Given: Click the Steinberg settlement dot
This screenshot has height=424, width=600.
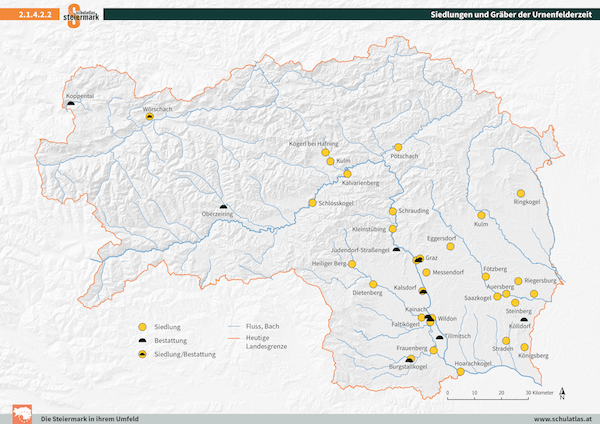Looking at the screenshot, I should pos(515,303).
